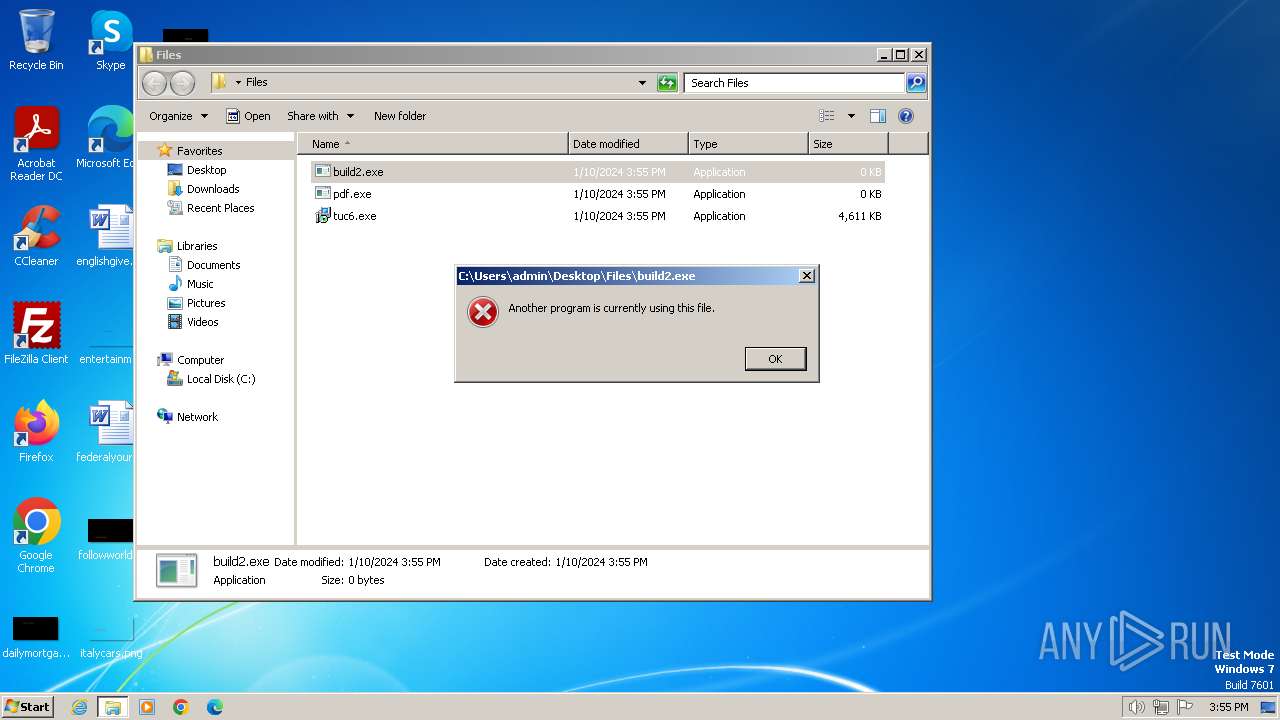Click the Back navigation button
Image resolution: width=1280 pixels, height=720 pixels.
tap(154, 83)
